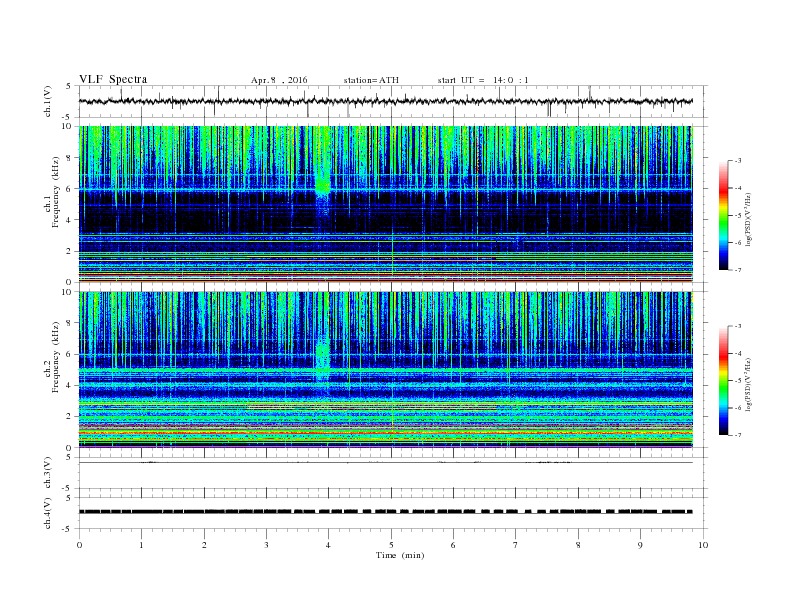
Task: Click the "8" kHz tick of ch.2 spectrogram
Action: [69, 323]
